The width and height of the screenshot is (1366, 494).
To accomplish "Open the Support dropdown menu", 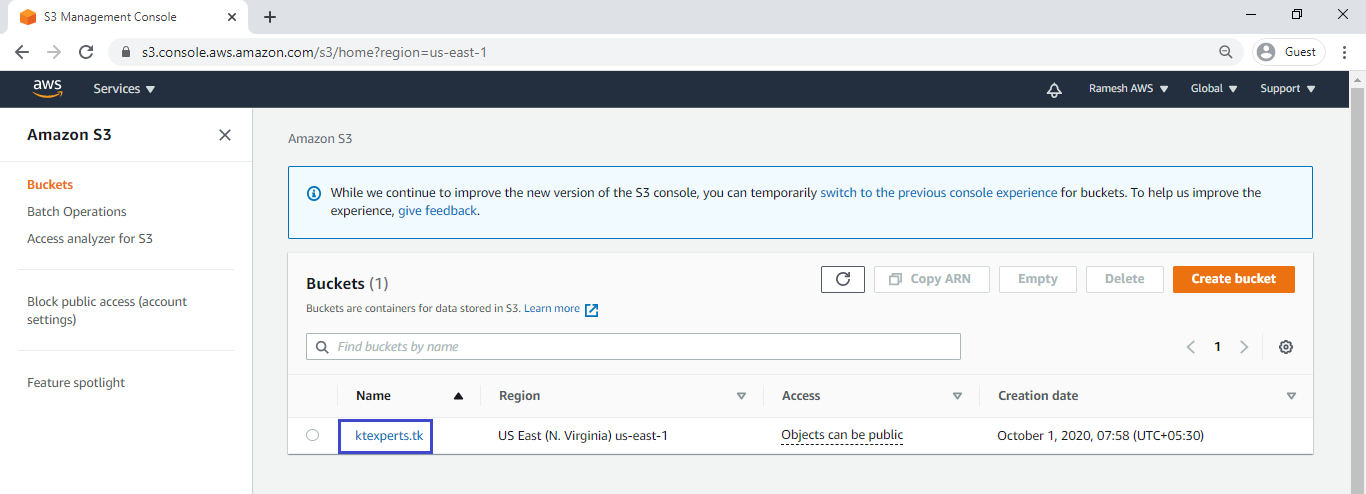I will [x=1288, y=89].
